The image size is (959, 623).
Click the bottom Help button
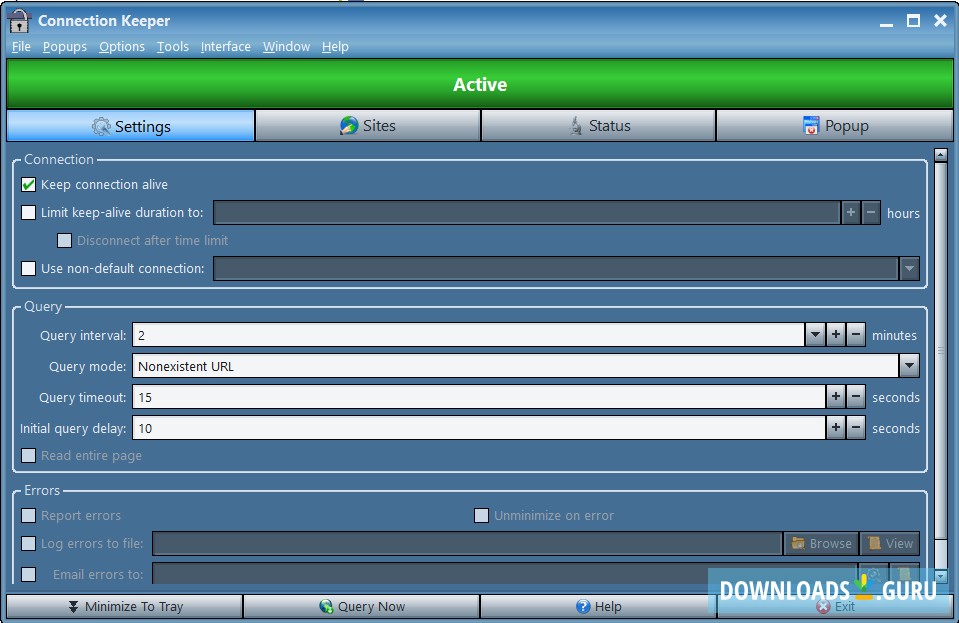click(598, 606)
